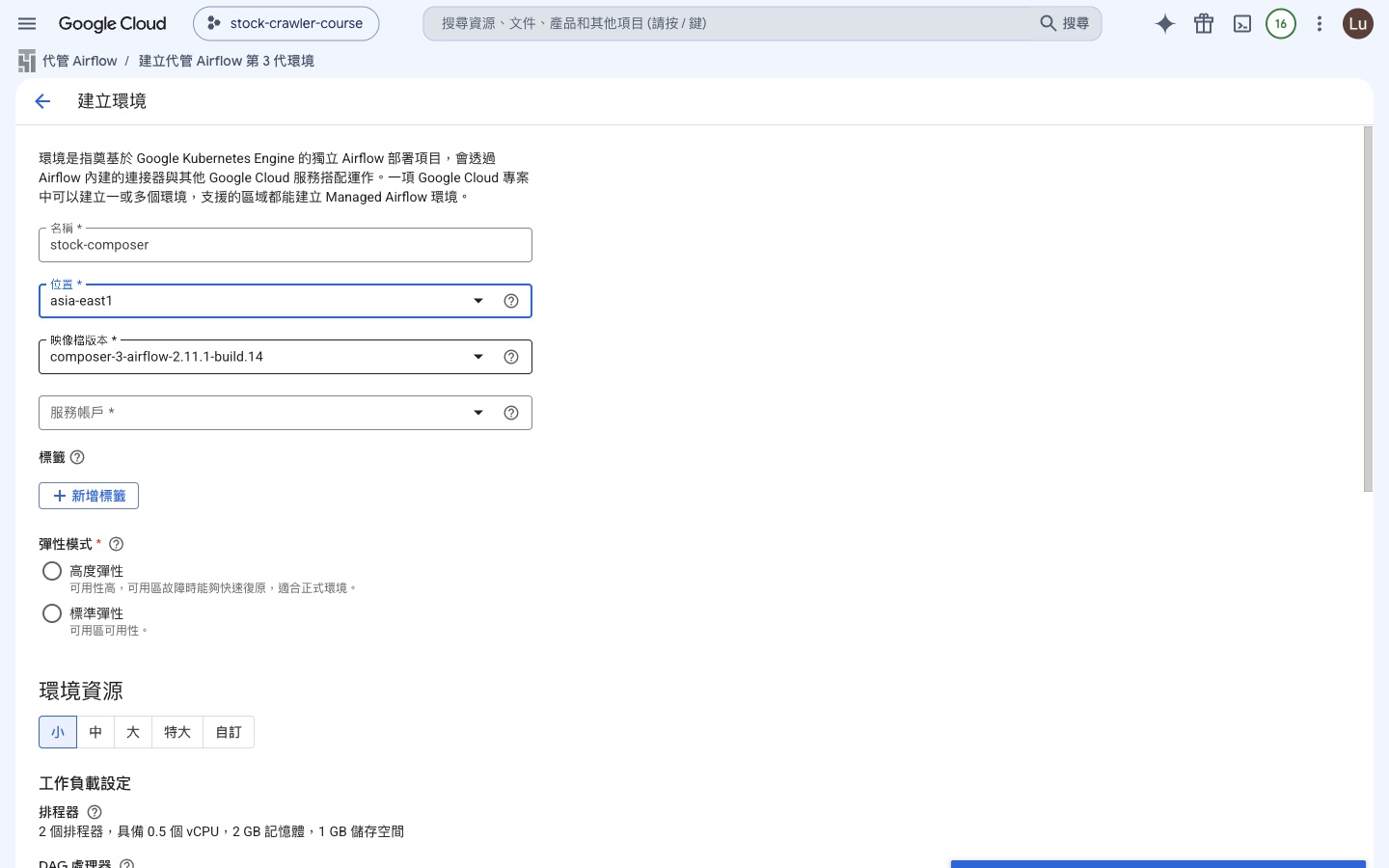Image resolution: width=1389 pixels, height=868 pixels.
Task: Open the 服務帳戶 dropdown
Action: point(286,413)
